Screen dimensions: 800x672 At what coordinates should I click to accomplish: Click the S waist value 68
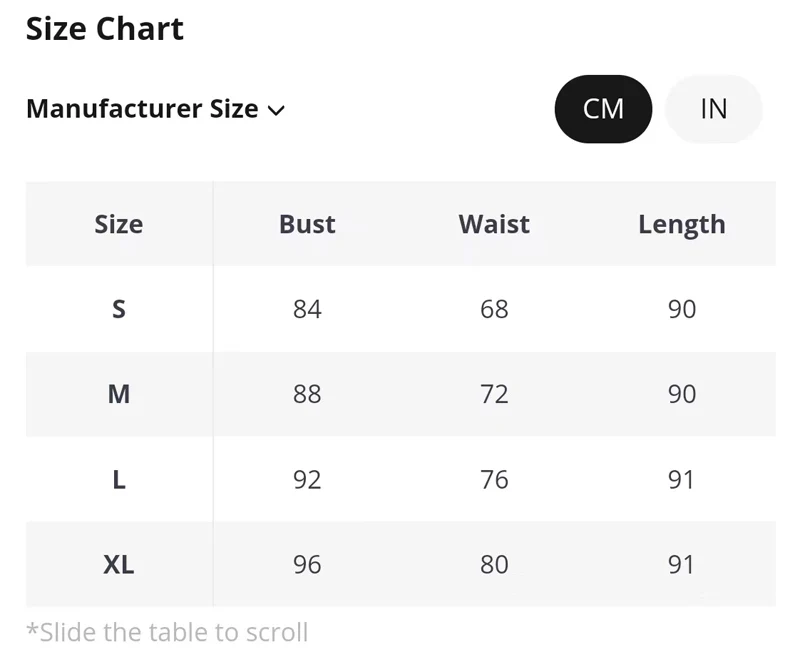pyautogui.click(x=494, y=309)
